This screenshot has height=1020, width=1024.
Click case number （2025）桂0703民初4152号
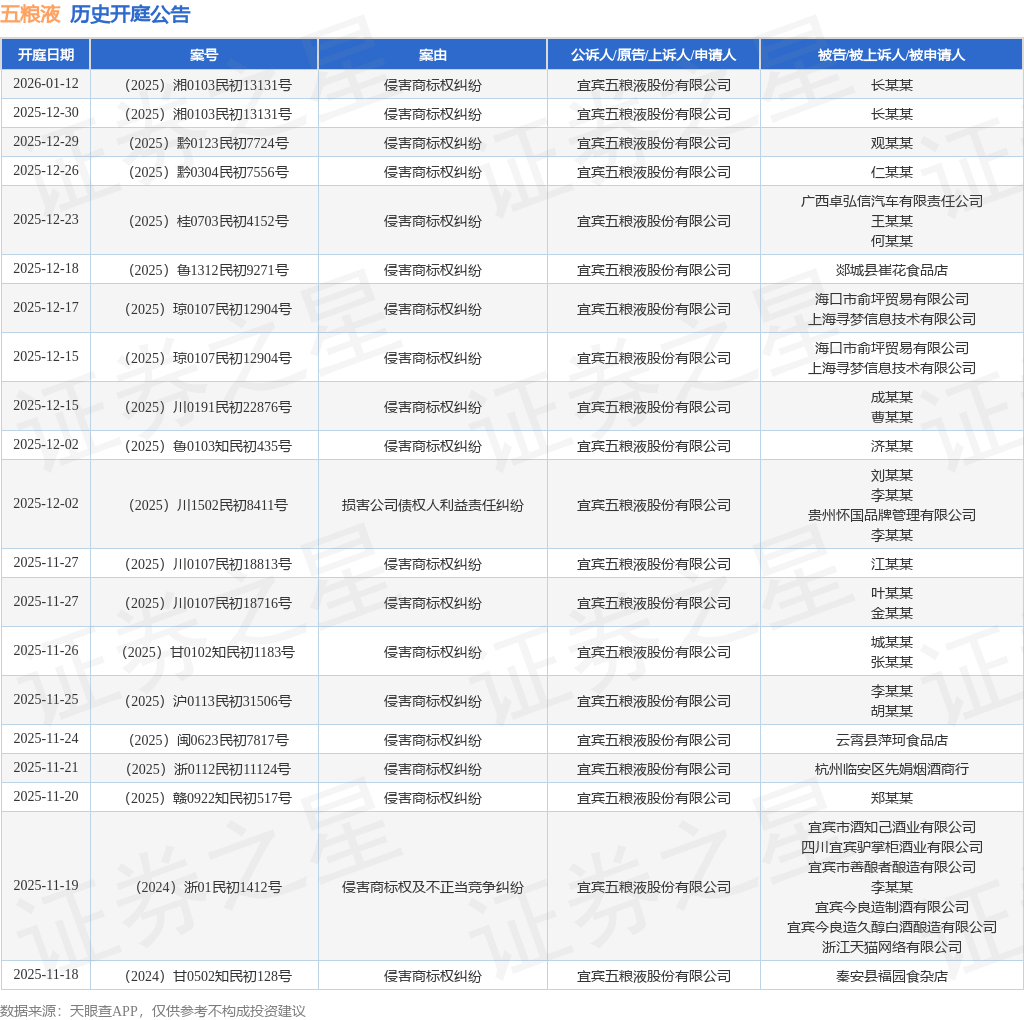tap(208, 221)
